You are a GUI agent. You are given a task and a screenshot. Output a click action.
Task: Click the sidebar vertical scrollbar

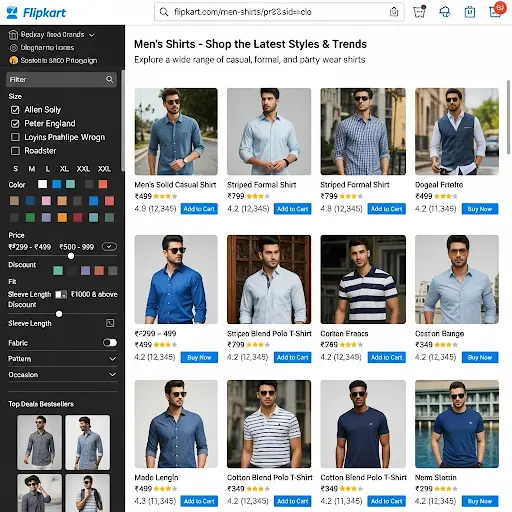click(x=123, y=120)
